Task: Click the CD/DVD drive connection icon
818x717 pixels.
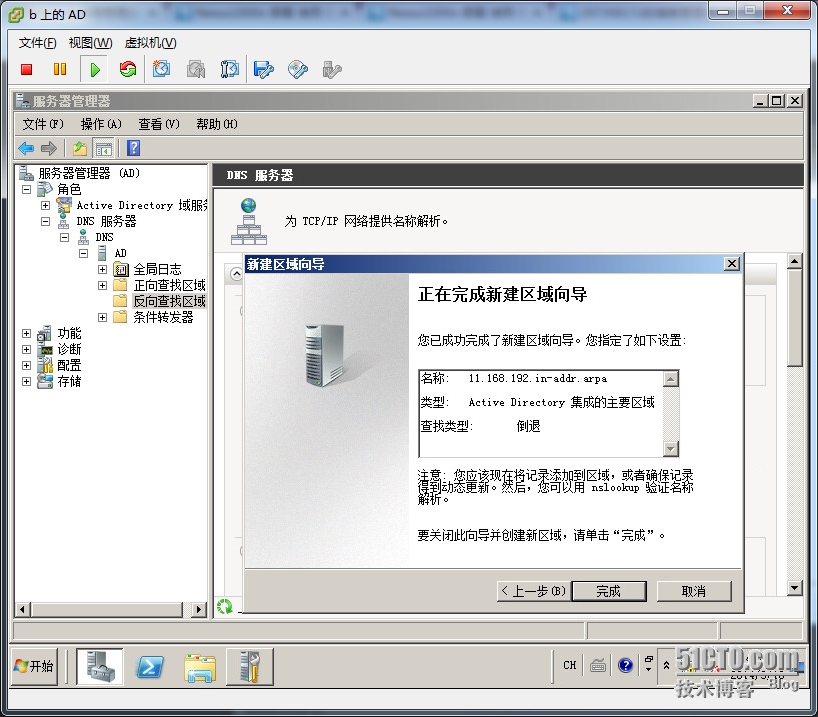Action: tap(297, 69)
